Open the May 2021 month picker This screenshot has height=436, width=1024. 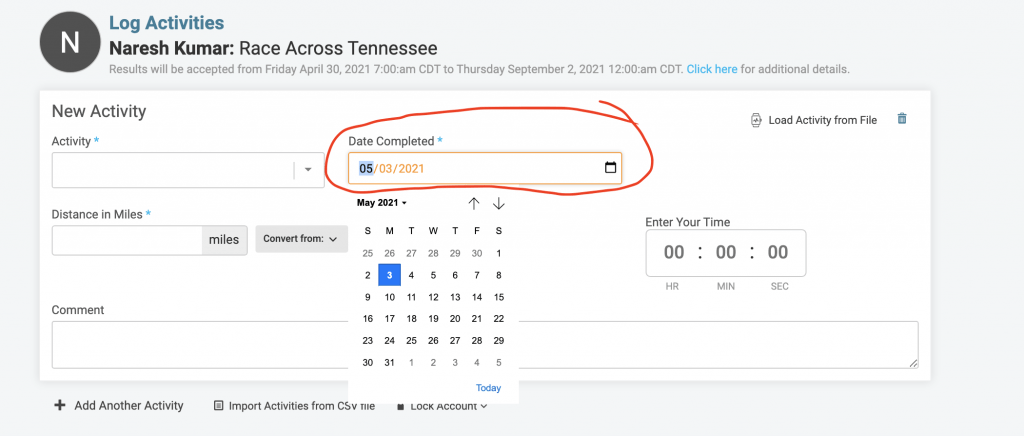click(x=382, y=203)
